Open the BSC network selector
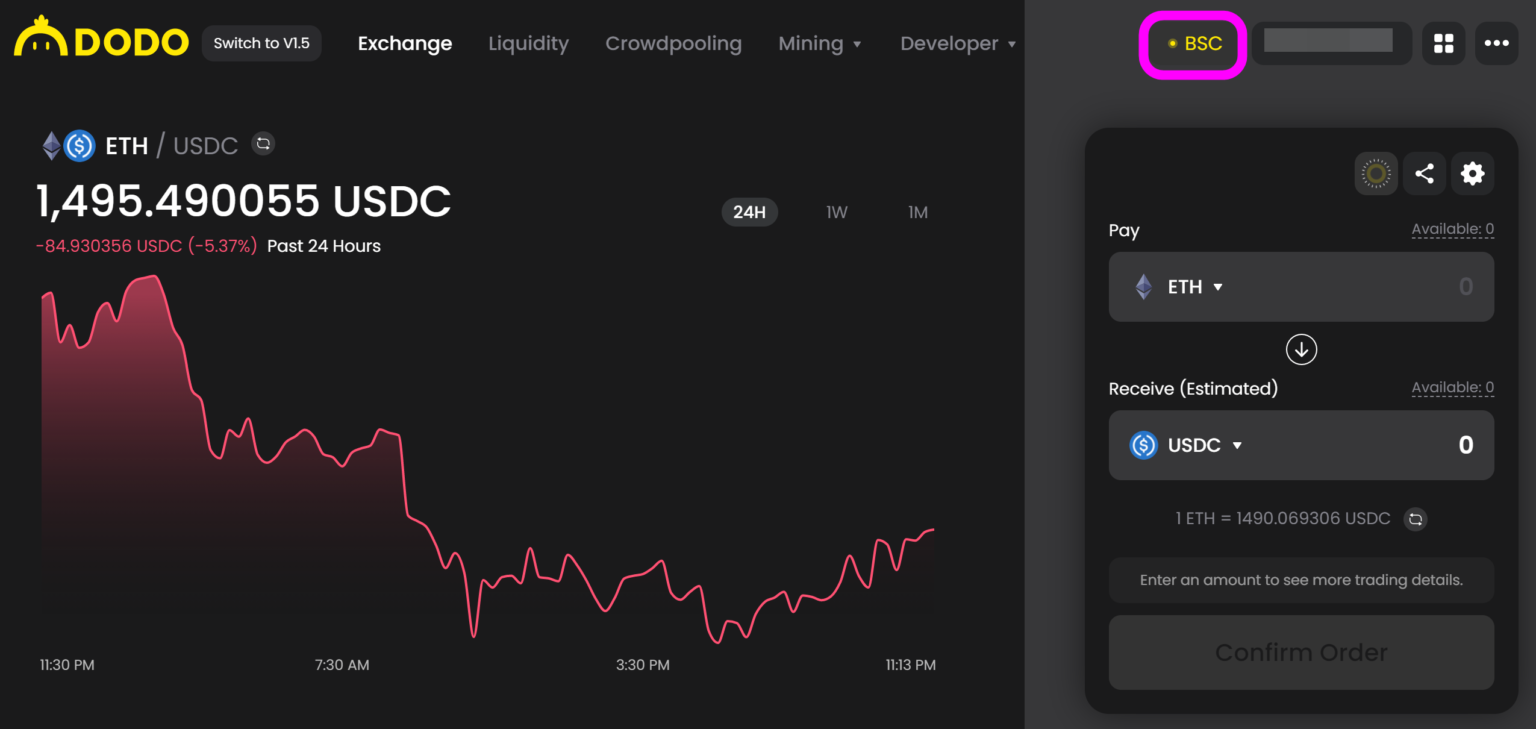This screenshot has width=1536, height=729. (1192, 43)
